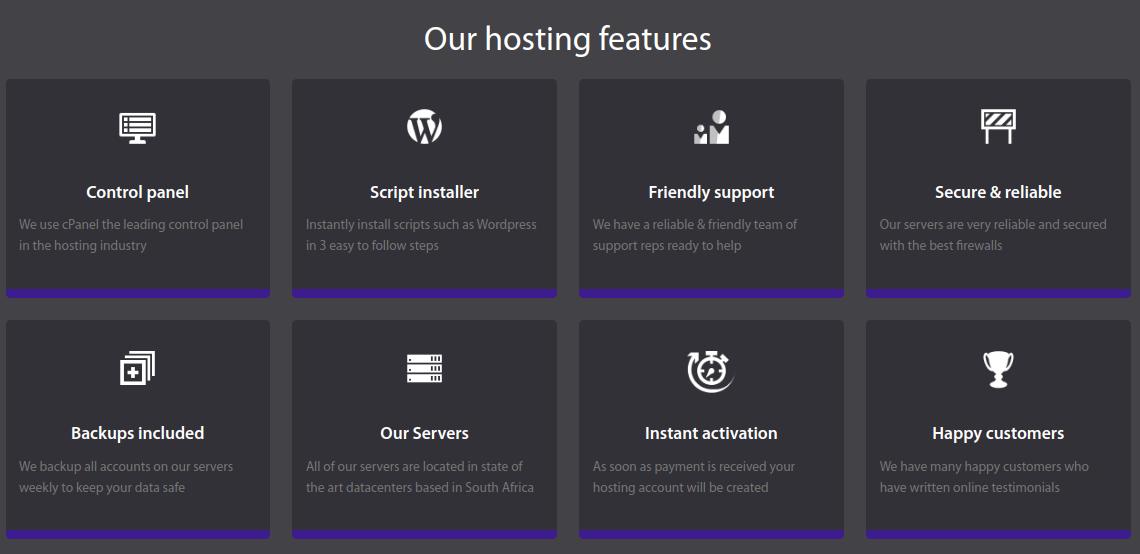Select the Backups included heading

coord(137,433)
